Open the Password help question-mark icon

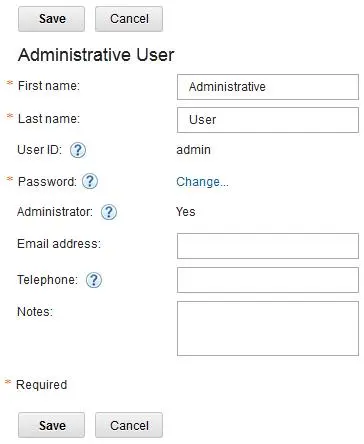90,182
